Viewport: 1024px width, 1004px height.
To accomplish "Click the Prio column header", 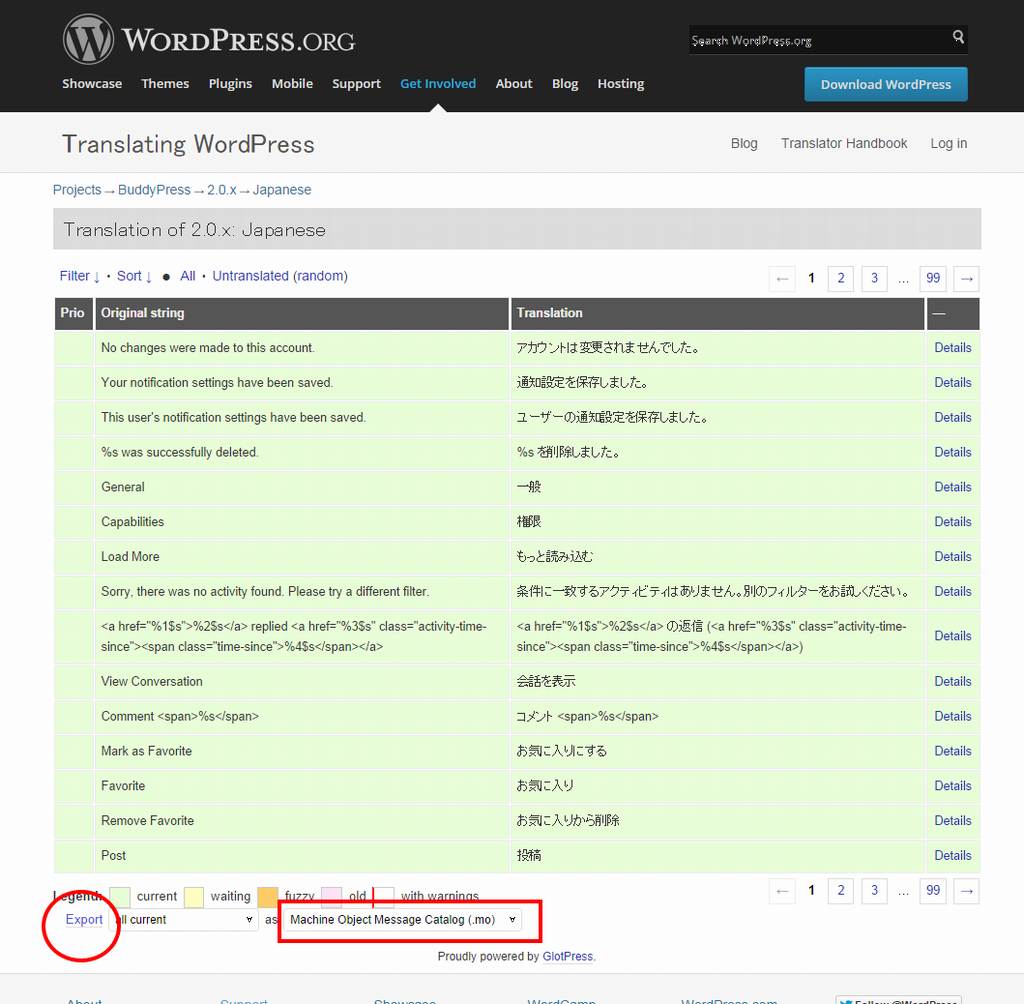I will [72, 313].
